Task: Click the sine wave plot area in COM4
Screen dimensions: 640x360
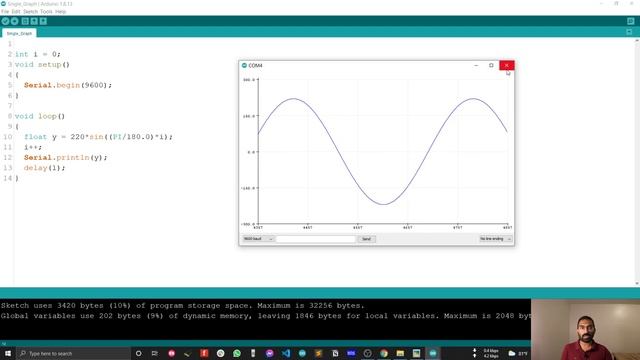Action: click(x=382, y=152)
